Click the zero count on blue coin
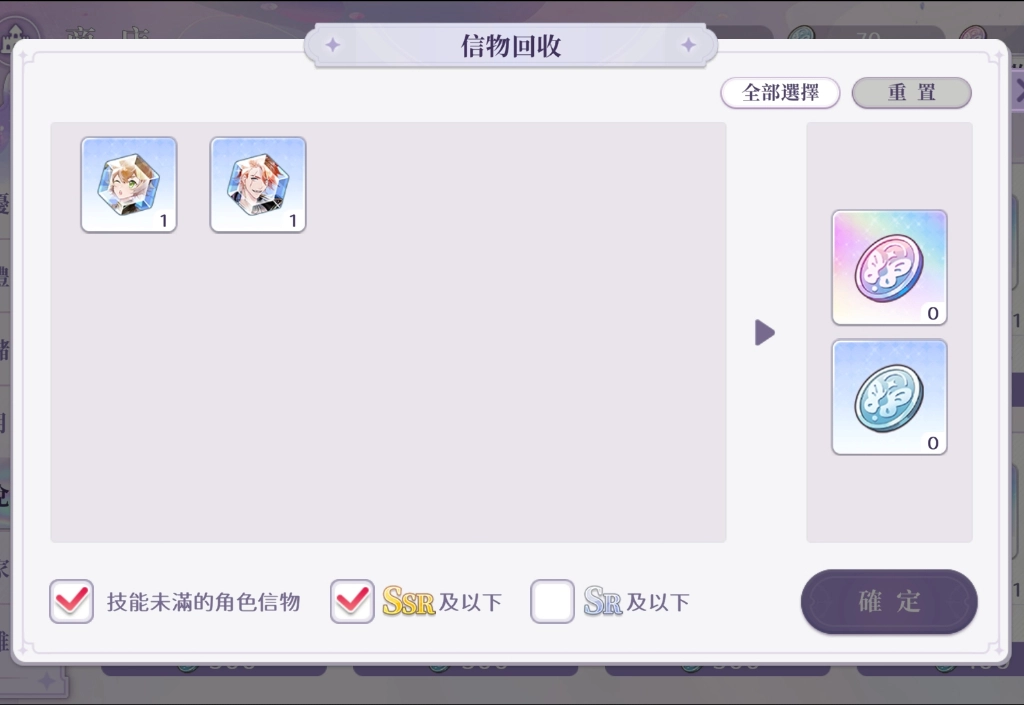The image size is (1024, 705). pos(933,443)
